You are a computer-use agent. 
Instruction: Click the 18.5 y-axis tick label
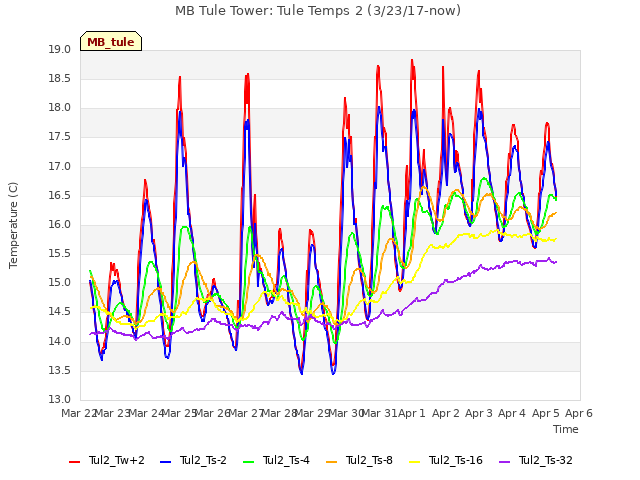tap(60, 78)
